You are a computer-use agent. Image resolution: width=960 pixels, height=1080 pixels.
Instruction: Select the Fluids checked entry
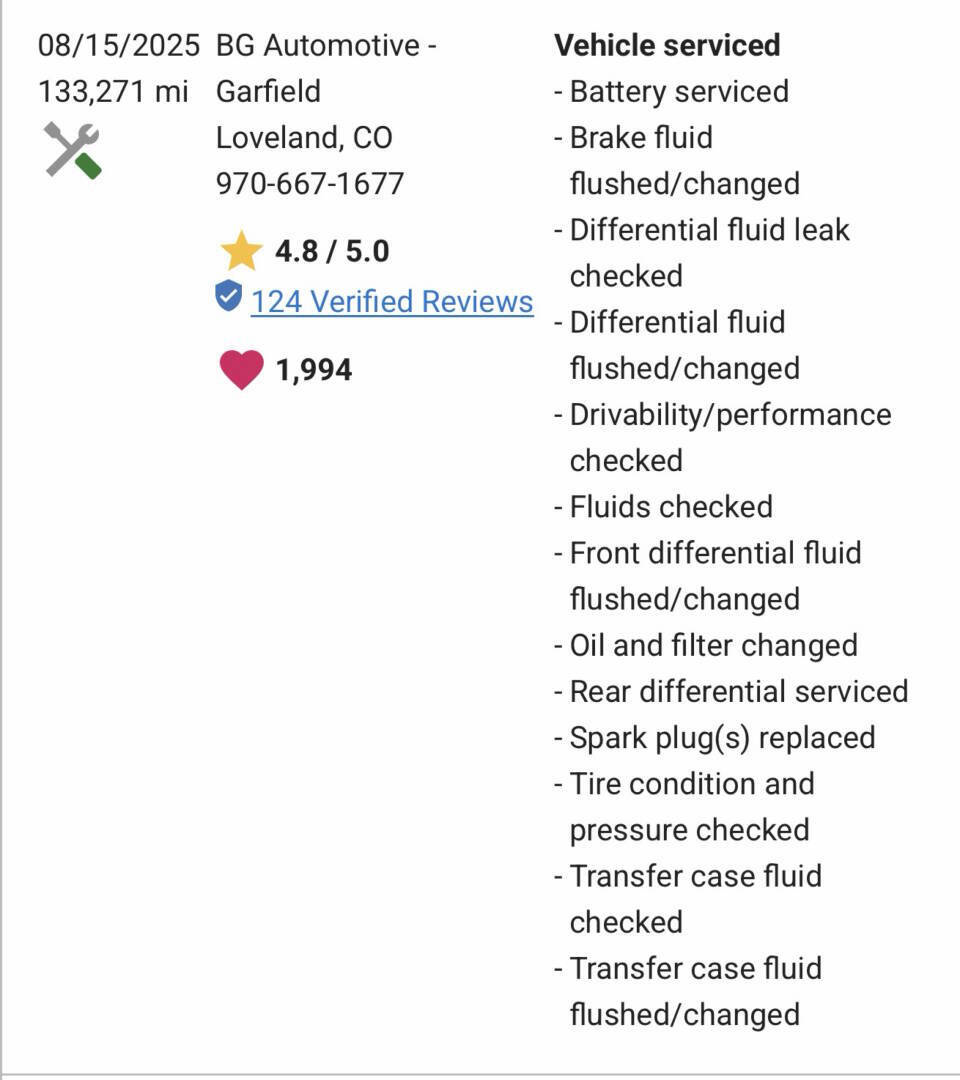coord(663,507)
